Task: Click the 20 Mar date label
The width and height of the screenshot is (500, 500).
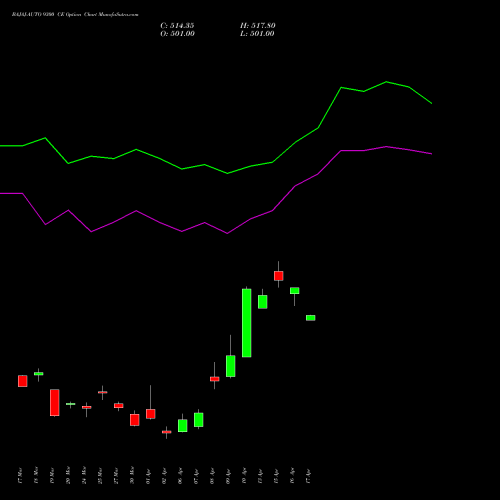Action: coord(68,475)
